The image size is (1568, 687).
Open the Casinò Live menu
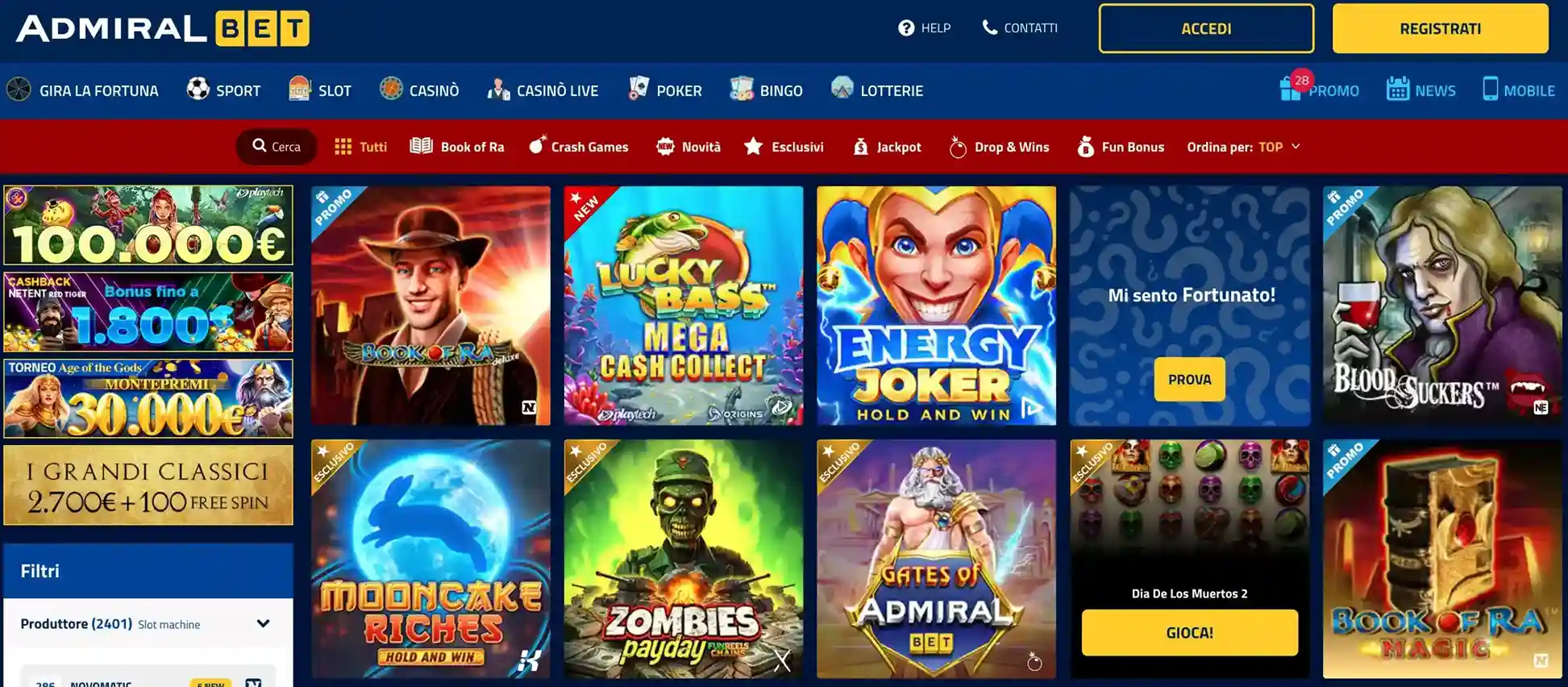point(543,90)
